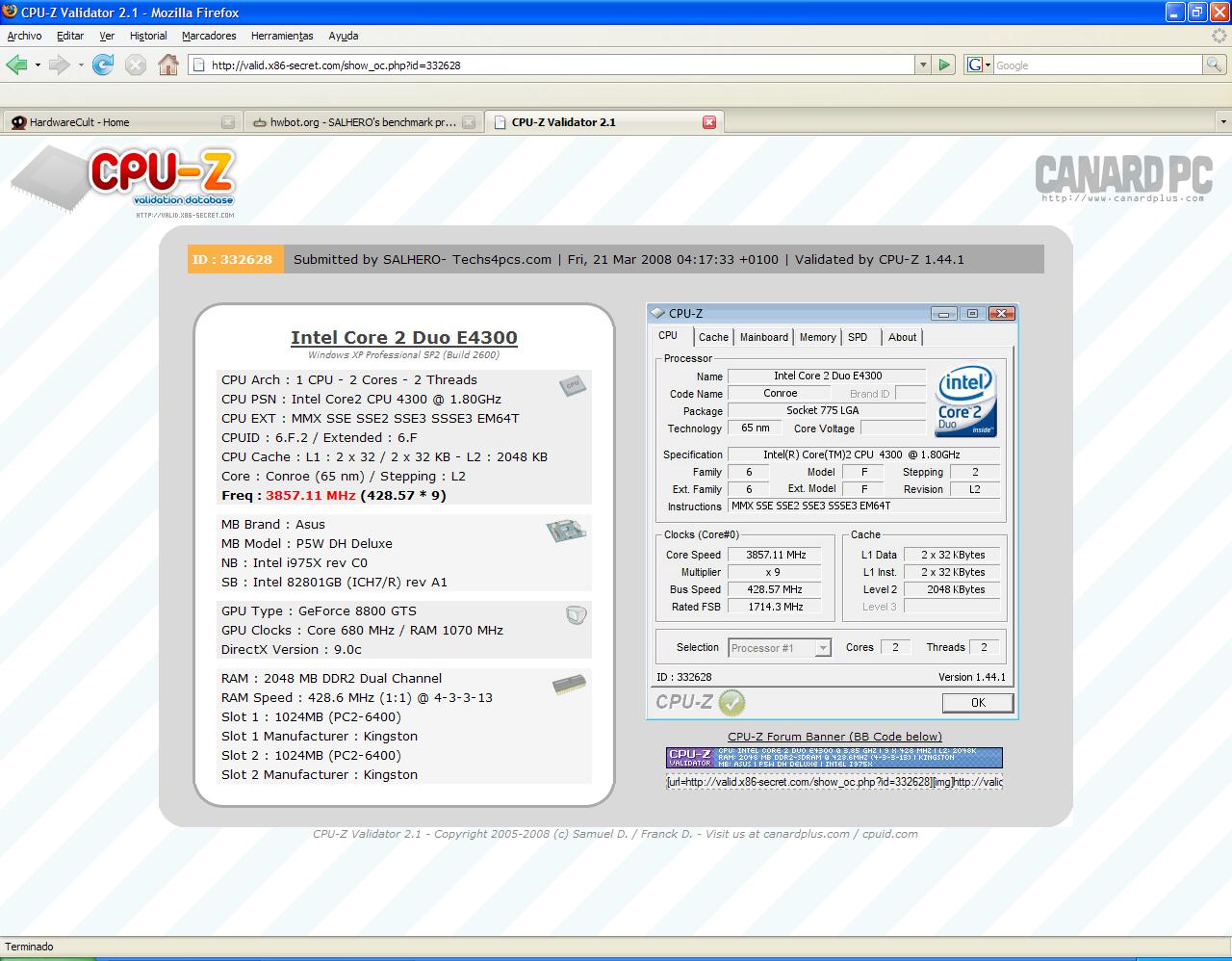1232x961 pixels.
Task: Click the Google search box
Action: click(1097, 65)
